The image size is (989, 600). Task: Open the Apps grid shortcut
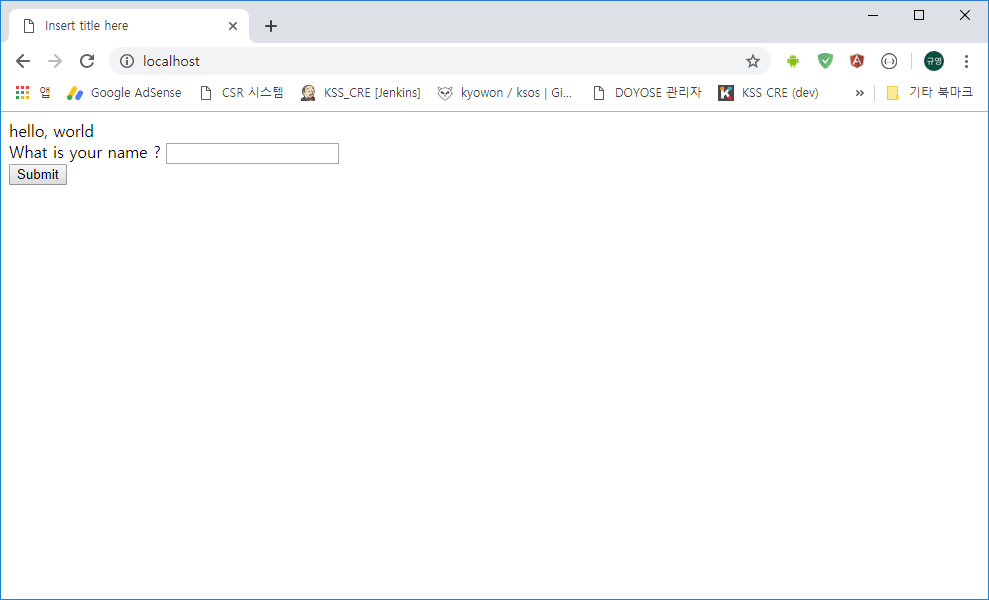coord(33,93)
